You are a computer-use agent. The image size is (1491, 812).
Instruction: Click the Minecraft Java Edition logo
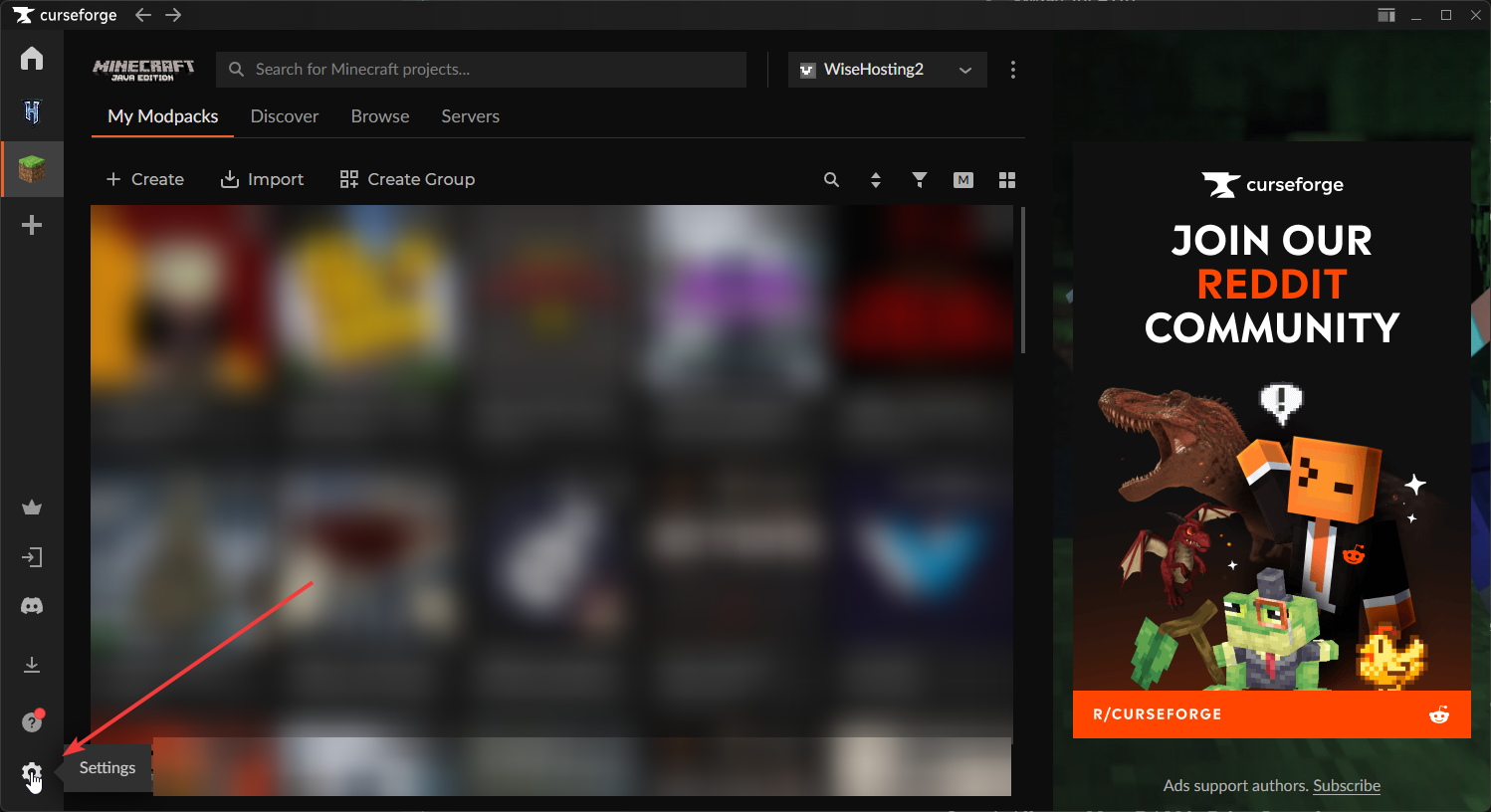point(143,70)
